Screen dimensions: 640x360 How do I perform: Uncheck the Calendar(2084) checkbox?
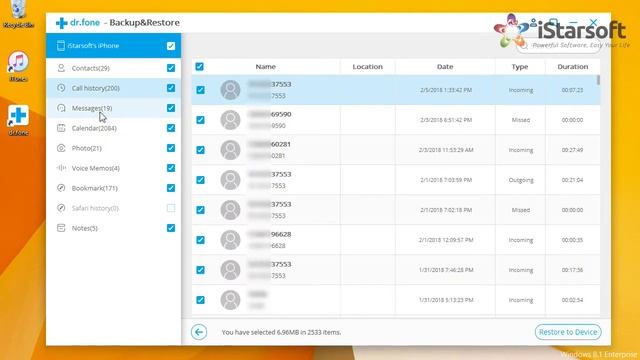pos(171,128)
